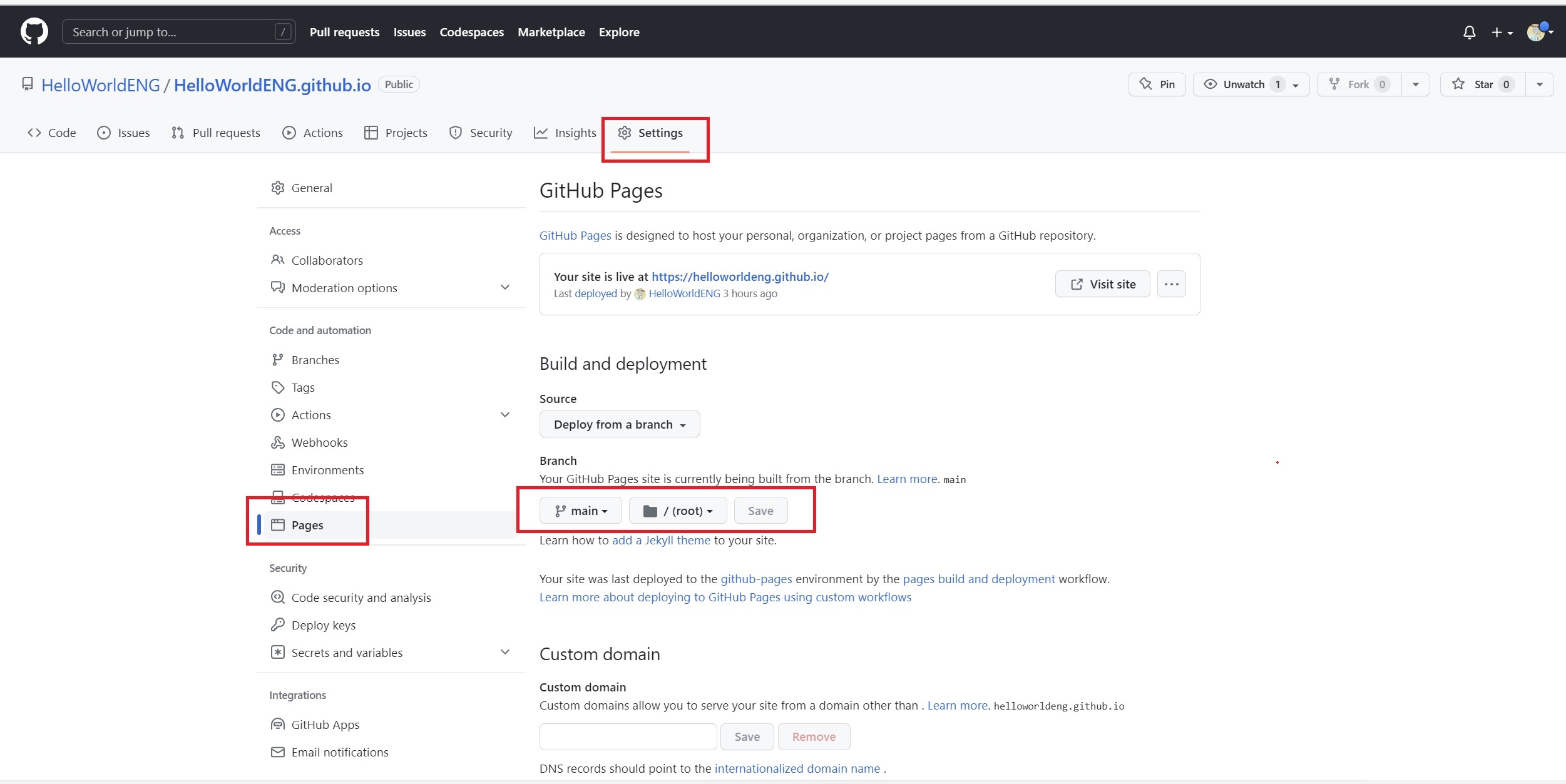Switch to the repository Issues tab

tap(123, 133)
